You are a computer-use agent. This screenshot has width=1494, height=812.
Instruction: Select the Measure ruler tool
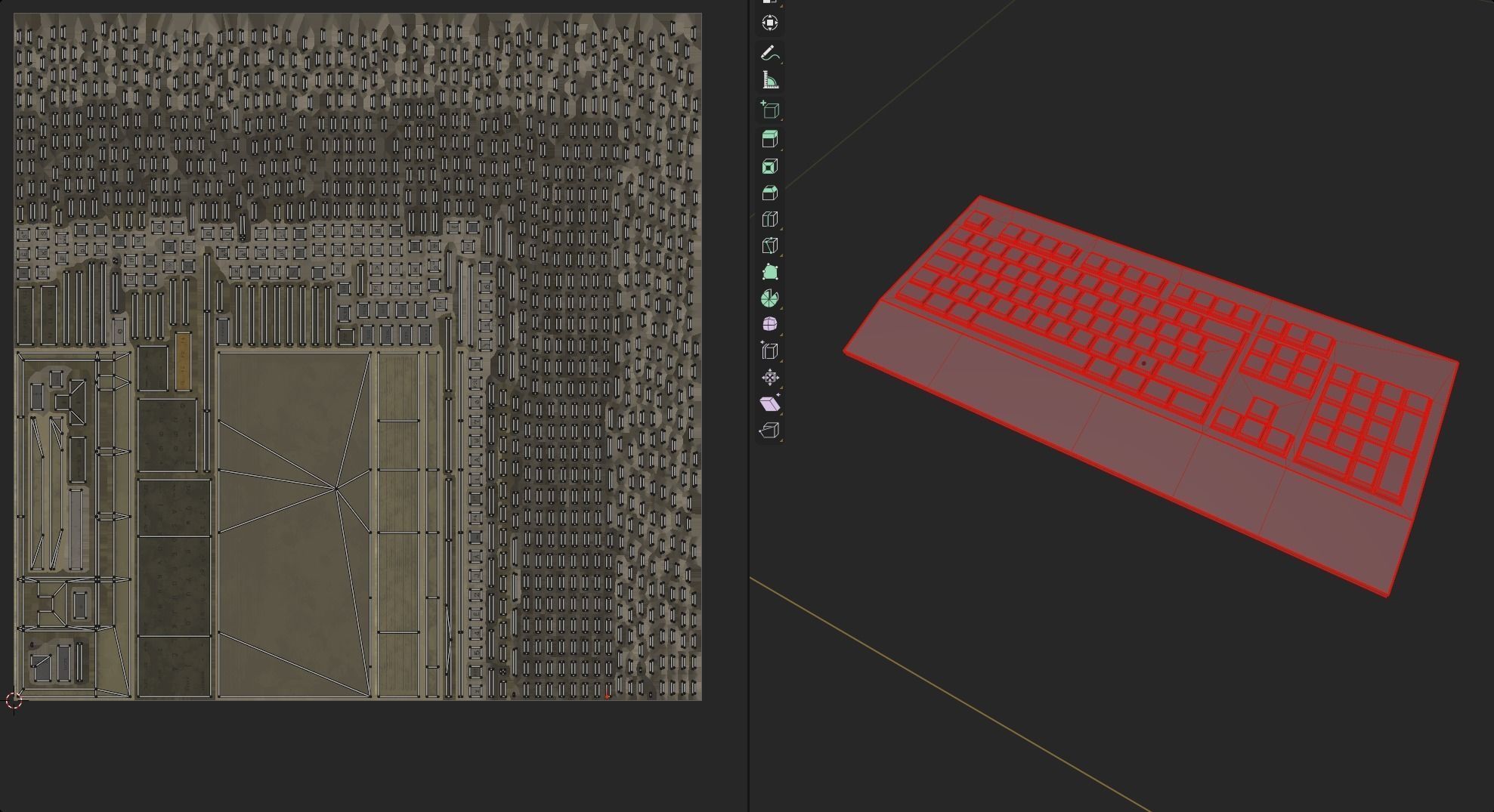(769, 80)
